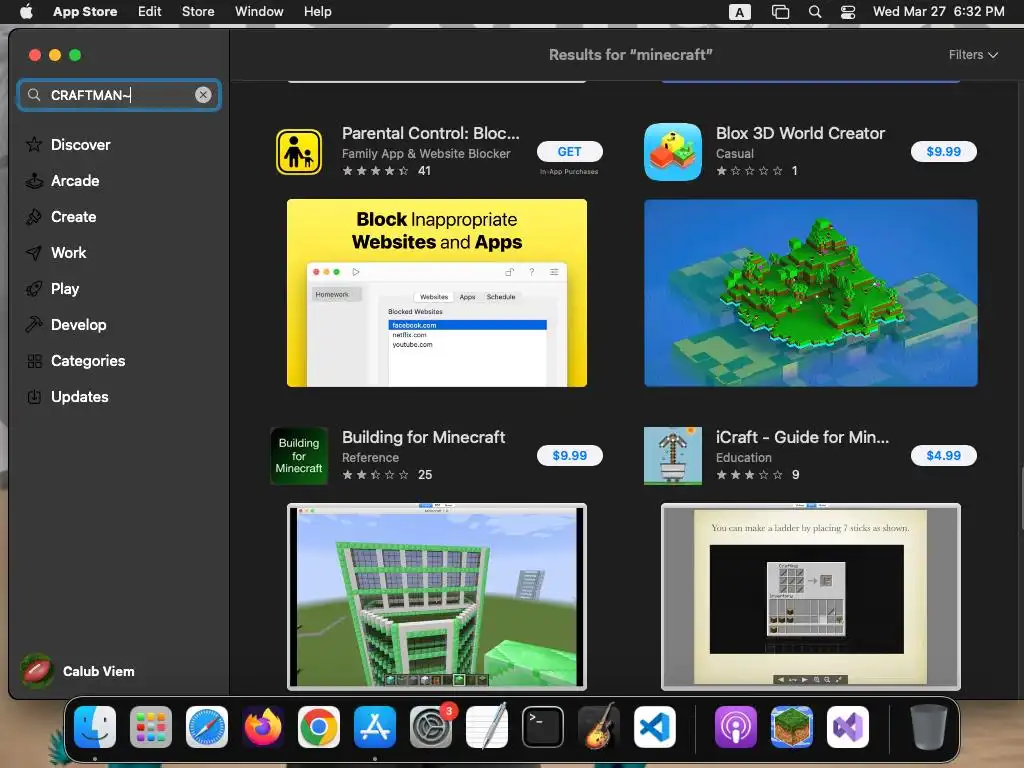Show the date and time panel

938,11
